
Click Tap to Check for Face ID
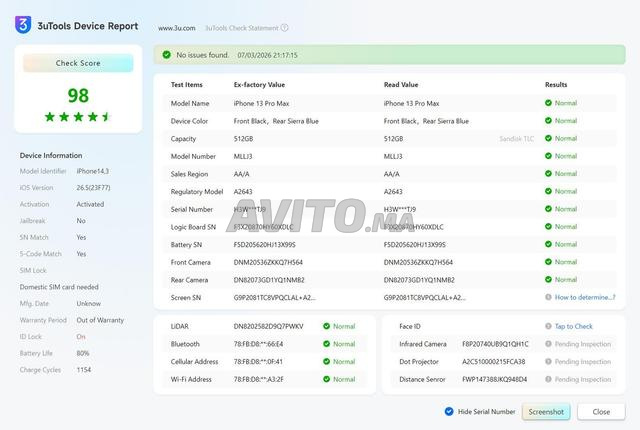[573, 326]
